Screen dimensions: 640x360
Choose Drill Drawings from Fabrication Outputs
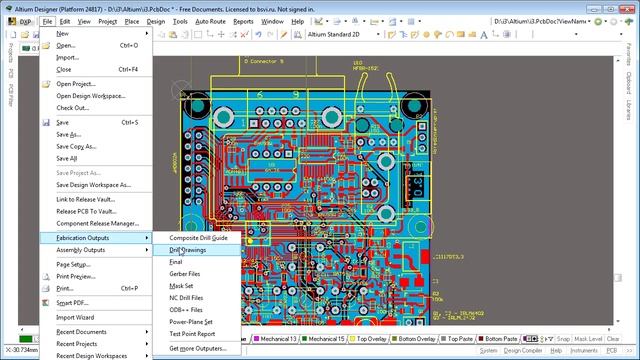pos(197,250)
